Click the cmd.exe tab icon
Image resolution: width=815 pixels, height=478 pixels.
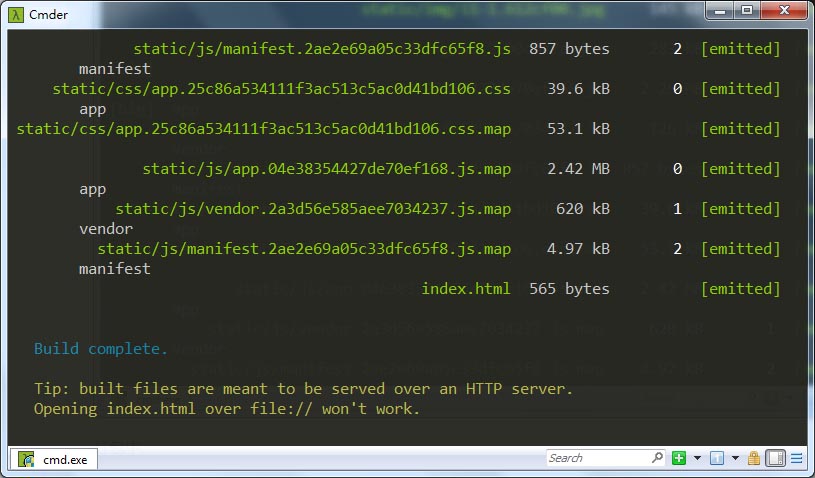[26, 459]
